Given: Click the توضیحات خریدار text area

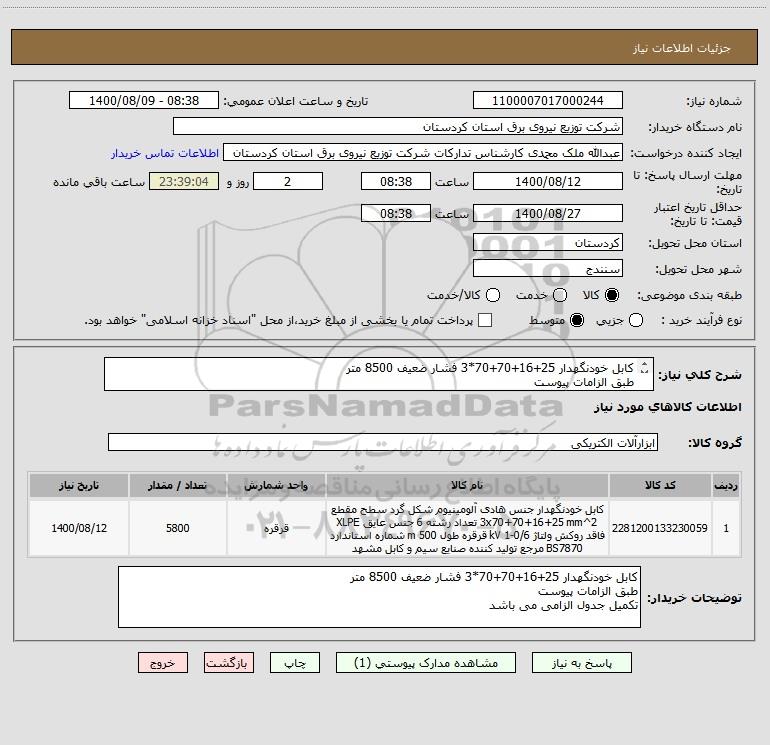Looking at the screenshot, I should click(x=379, y=597).
